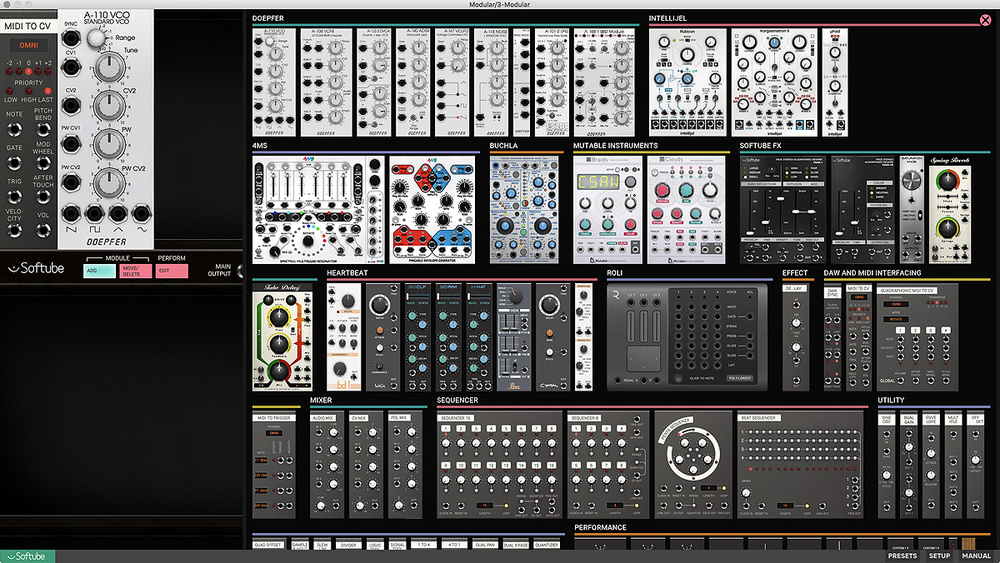Click the PW CV2 knob on the VCO
Image resolution: width=1000 pixels, height=563 pixels.
pyautogui.click(x=109, y=184)
